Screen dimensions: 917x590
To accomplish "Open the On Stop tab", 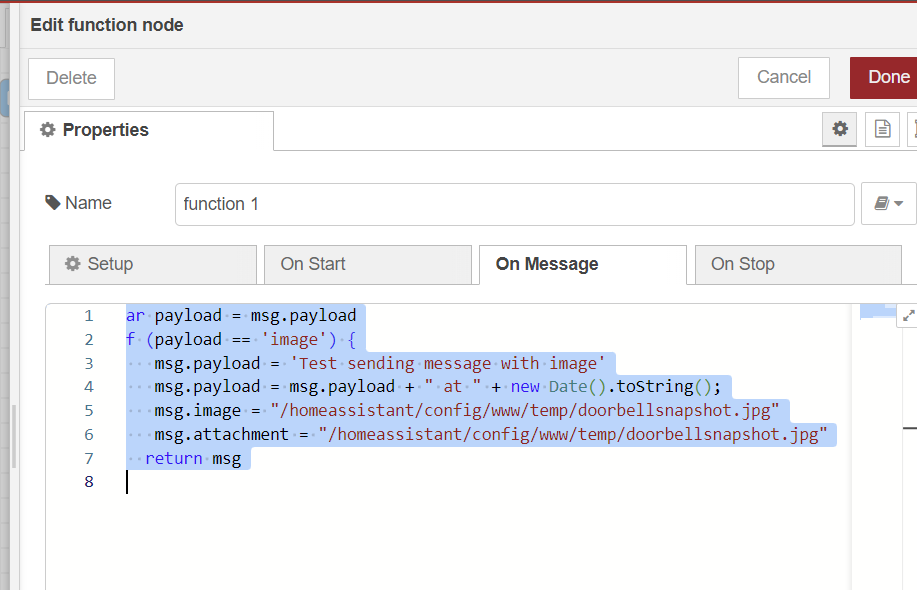I will pos(797,264).
